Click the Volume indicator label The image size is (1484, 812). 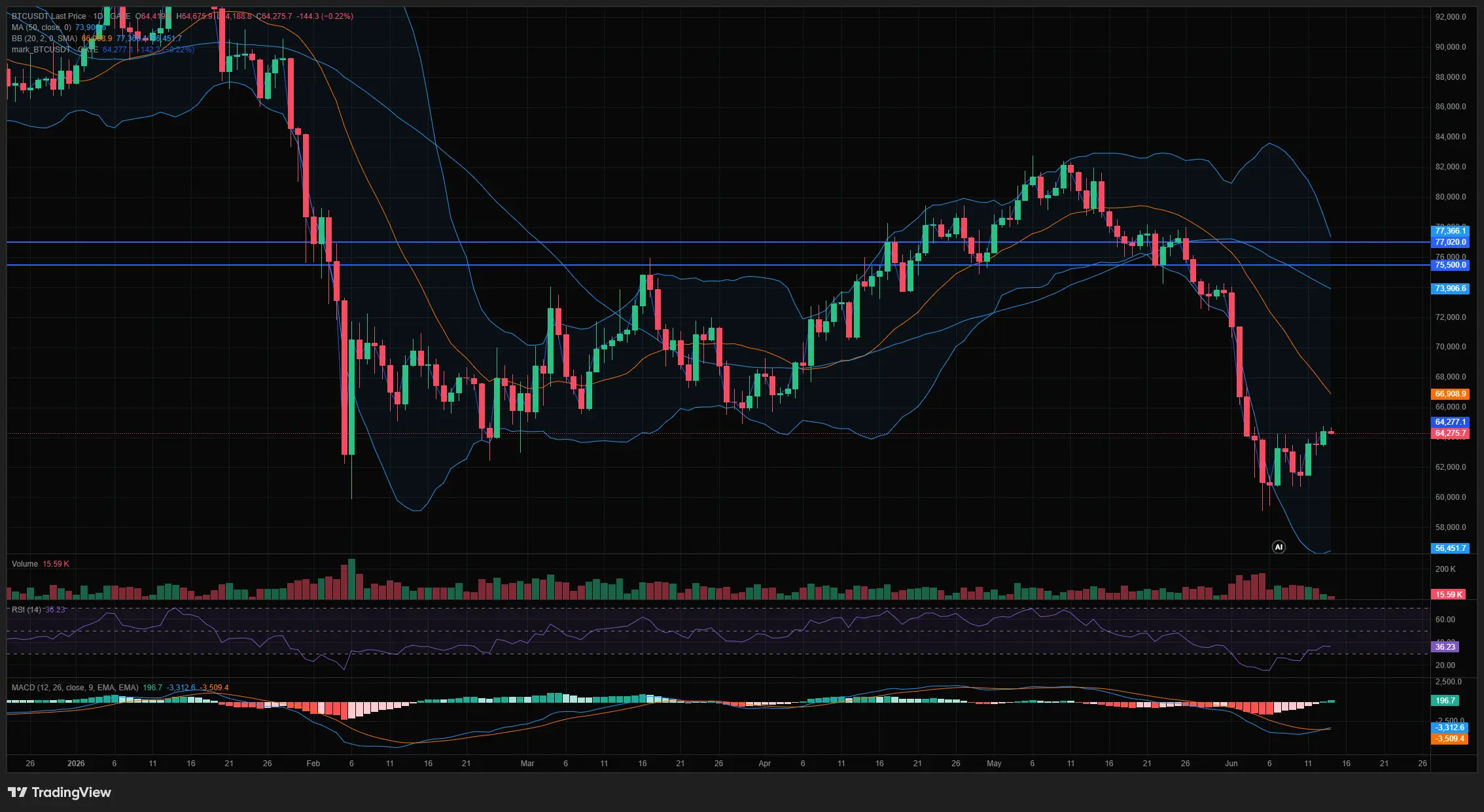pyautogui.click(x=25, y=564)
